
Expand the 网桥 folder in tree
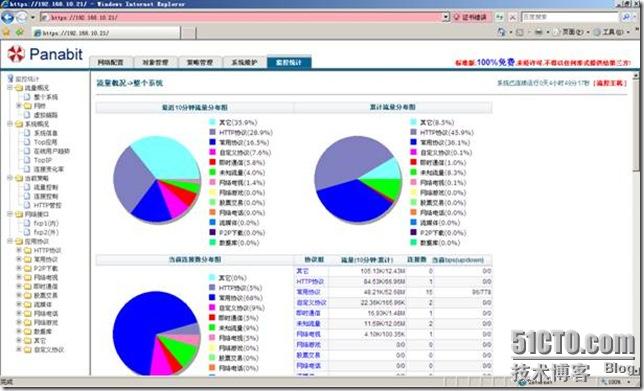[x=18, y=106]
